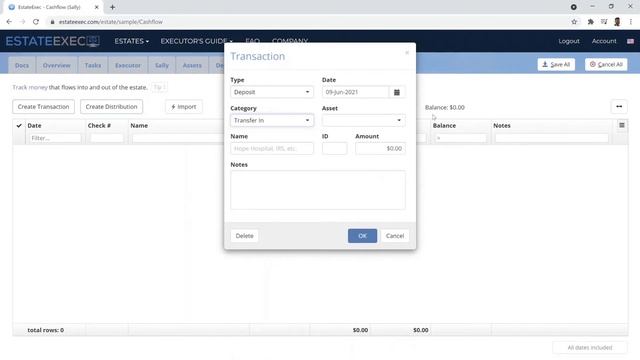Click the Tip button
This screenshot has height=360, width=640.
[x=159, y=87]
